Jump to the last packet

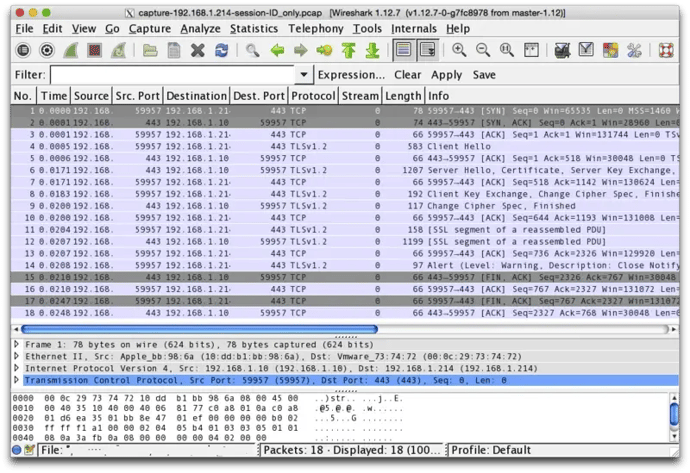point(371,50)
